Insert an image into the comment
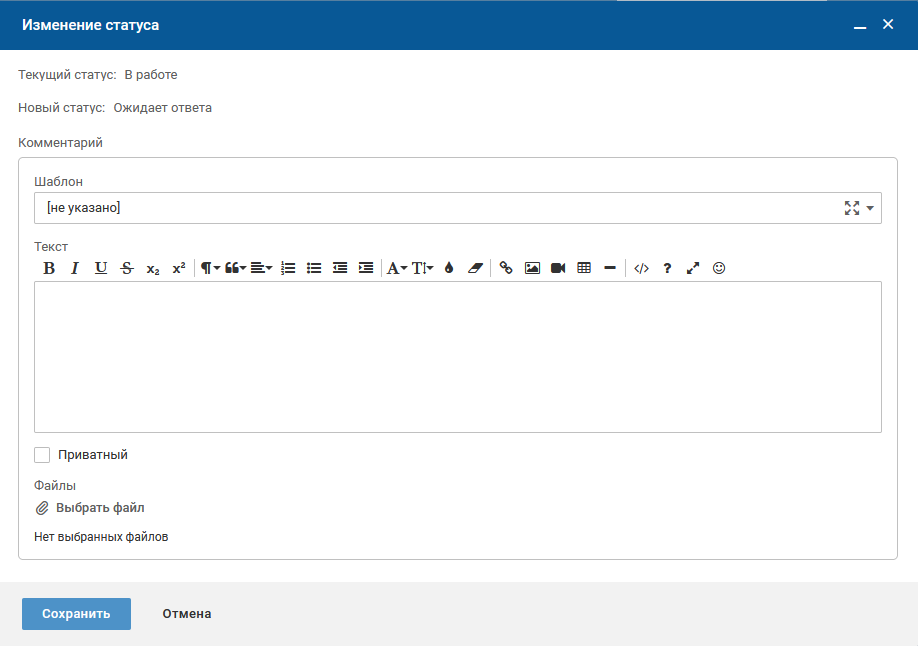Image resolution: width=918 pixels, height=646 pixels. pos(532,268)
